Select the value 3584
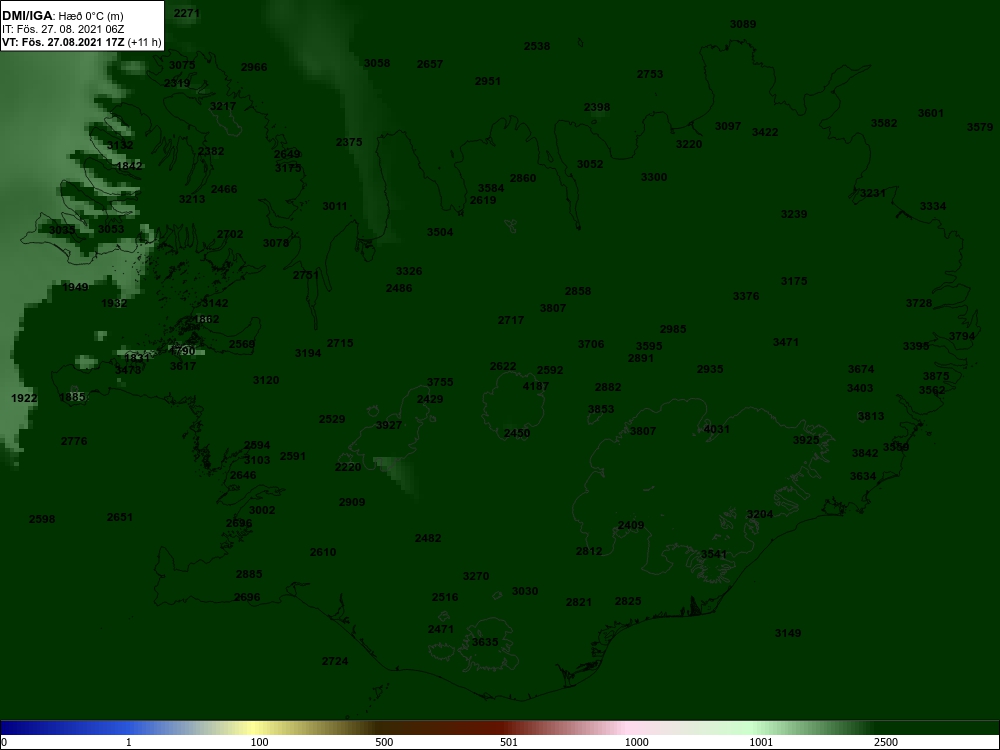 491,188
